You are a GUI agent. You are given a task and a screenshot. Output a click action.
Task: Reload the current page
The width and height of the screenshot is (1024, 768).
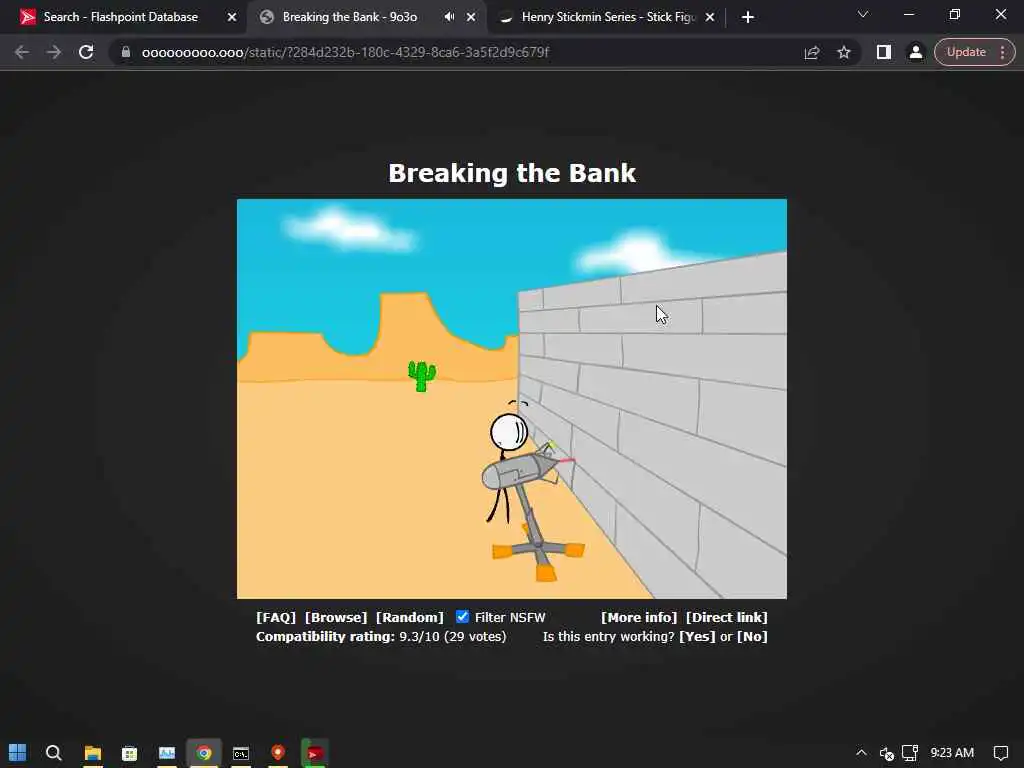click(x=86, y=52)
